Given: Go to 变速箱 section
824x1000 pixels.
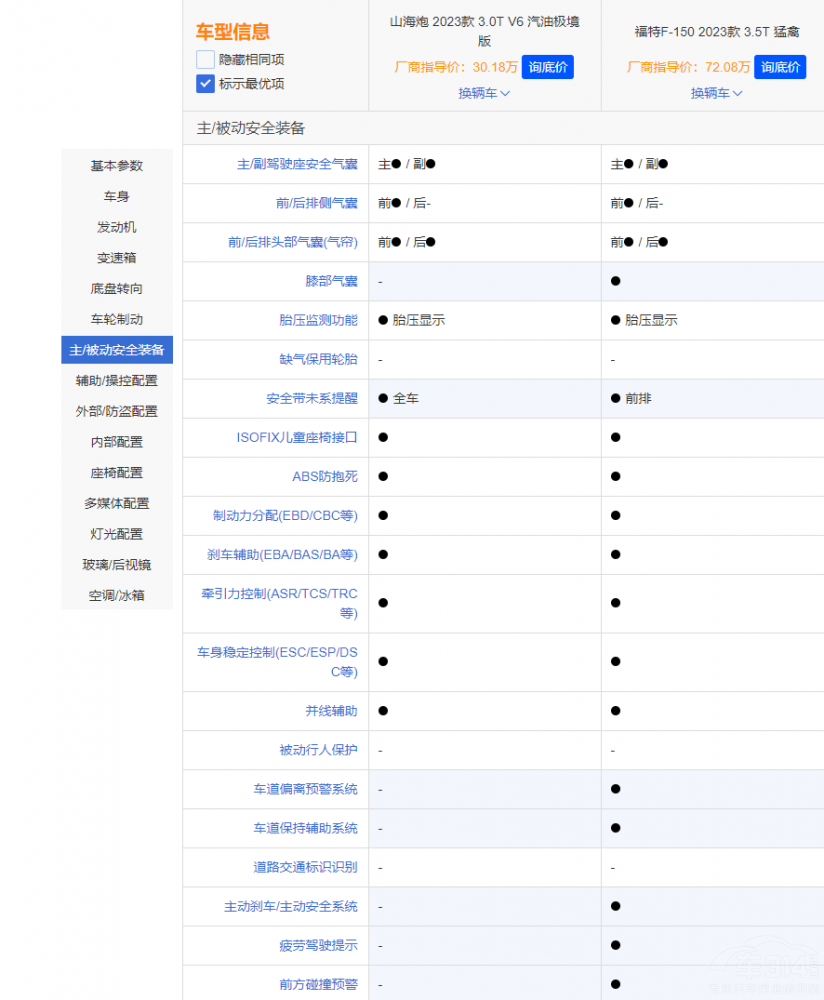Looking at the screenshot, I should coord(117,258).
